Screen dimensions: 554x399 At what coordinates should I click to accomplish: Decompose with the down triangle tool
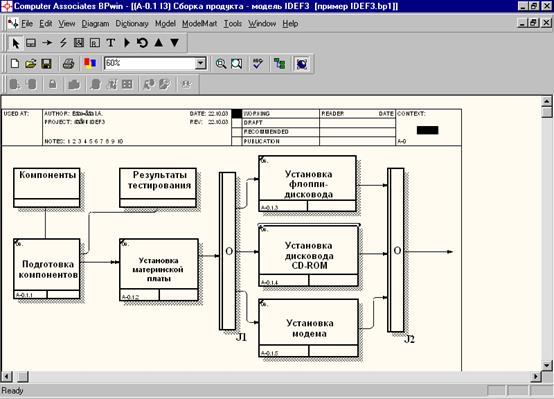click(175, 43)
